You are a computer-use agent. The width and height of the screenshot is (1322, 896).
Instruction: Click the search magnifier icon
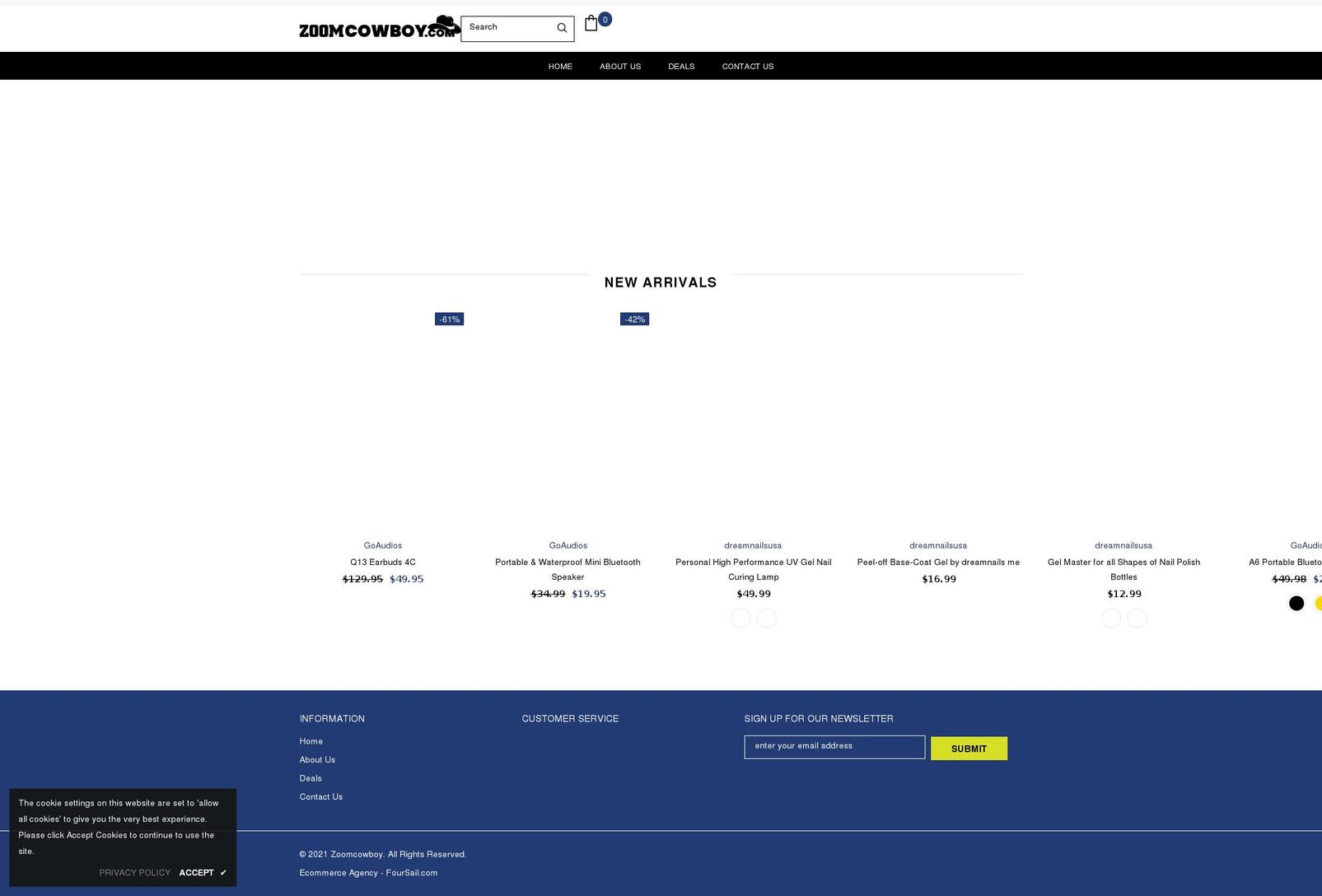[562, 27]
